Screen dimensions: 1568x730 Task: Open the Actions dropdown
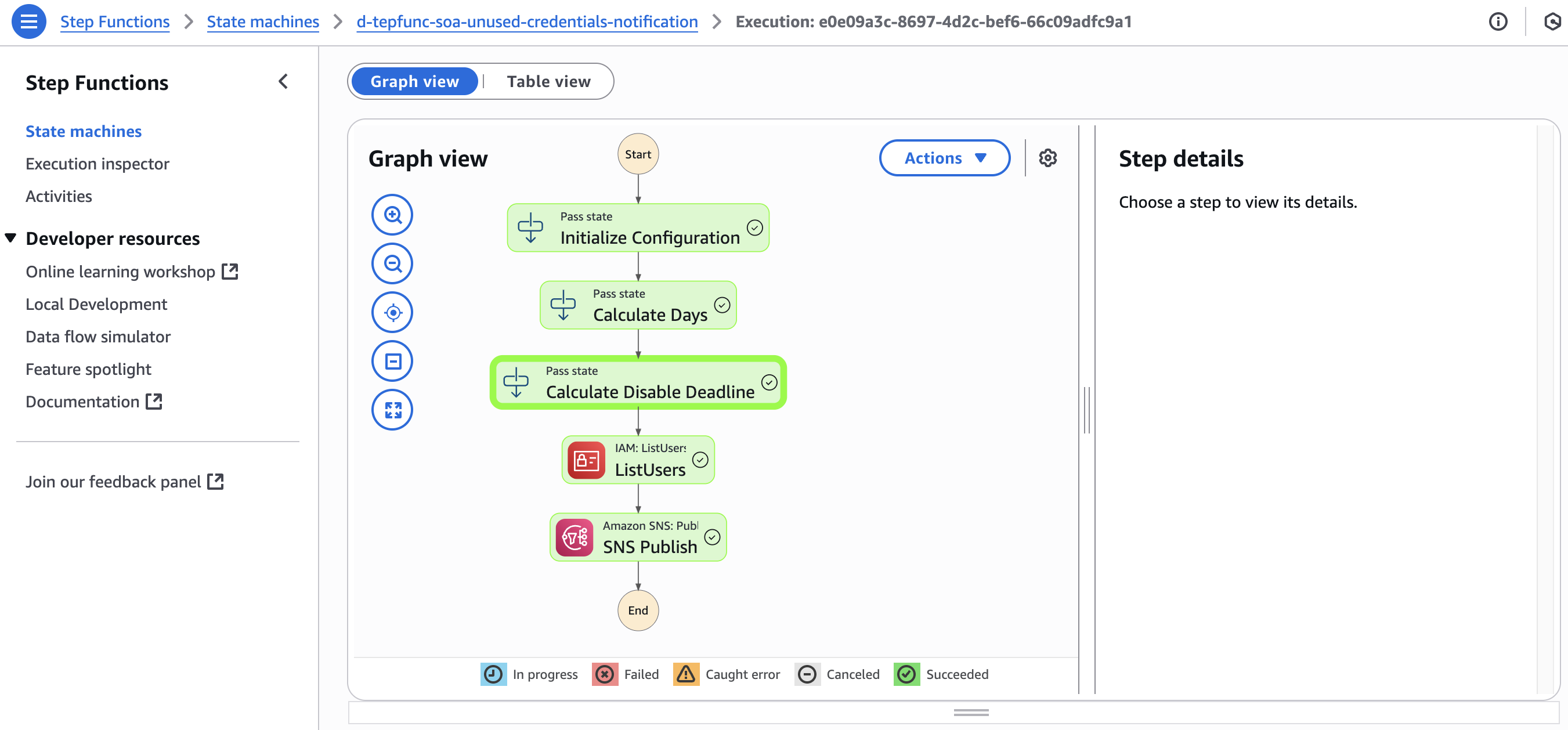click(x=944, y=158)
